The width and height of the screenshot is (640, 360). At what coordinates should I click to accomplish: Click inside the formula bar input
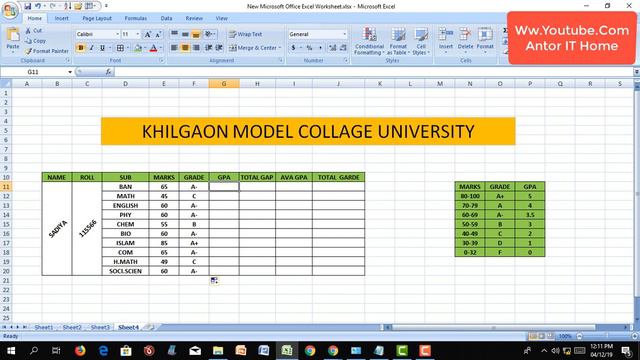373,72
